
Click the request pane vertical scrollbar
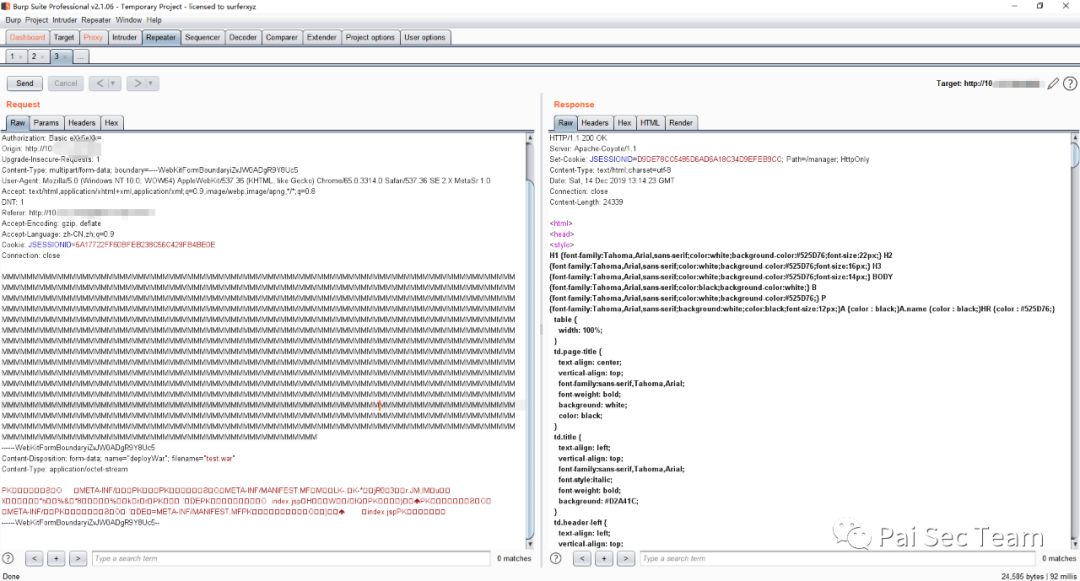click(530, 341)
